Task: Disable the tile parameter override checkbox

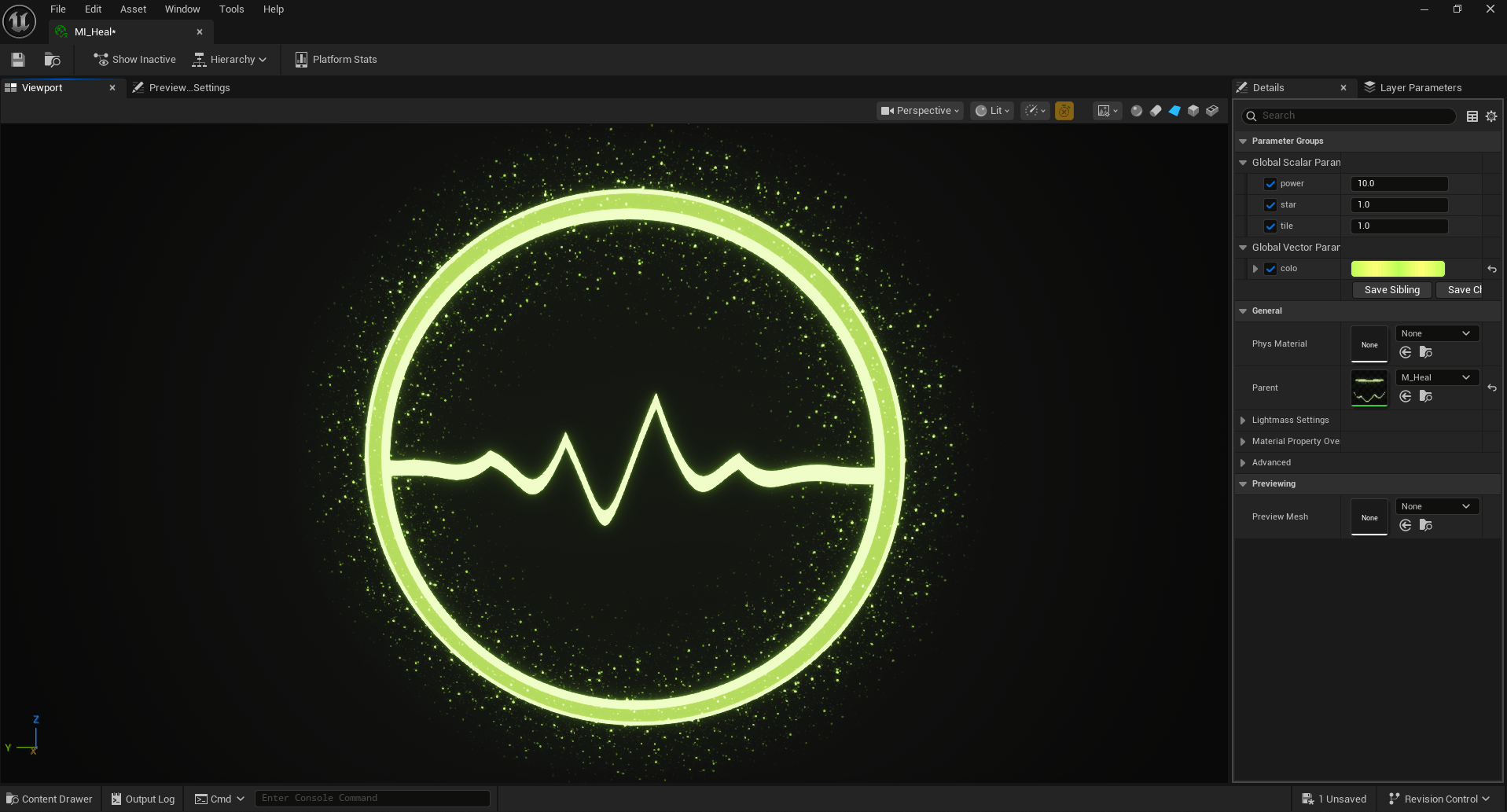Action: (1270, 226)
